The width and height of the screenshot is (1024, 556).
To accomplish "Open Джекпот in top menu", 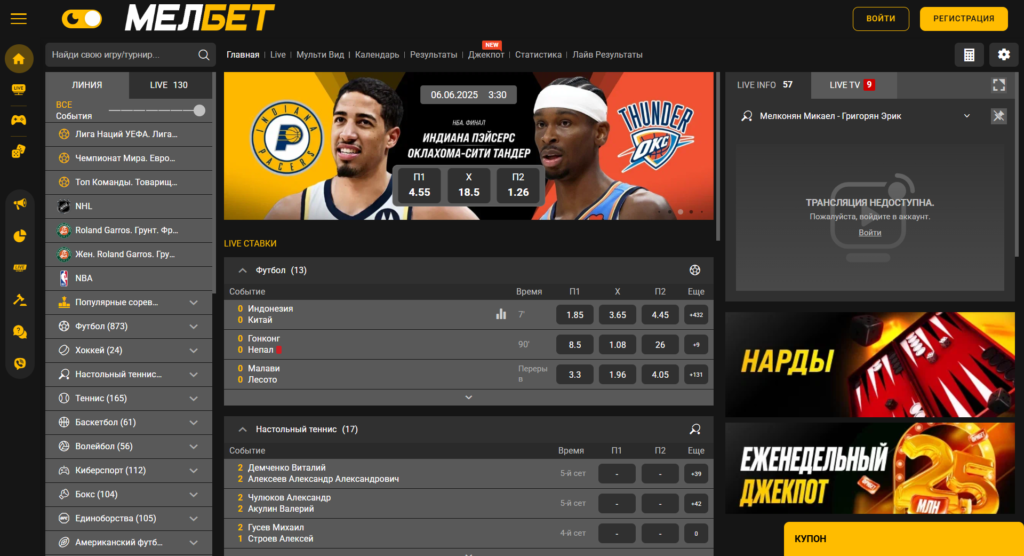I will [486, 55].
